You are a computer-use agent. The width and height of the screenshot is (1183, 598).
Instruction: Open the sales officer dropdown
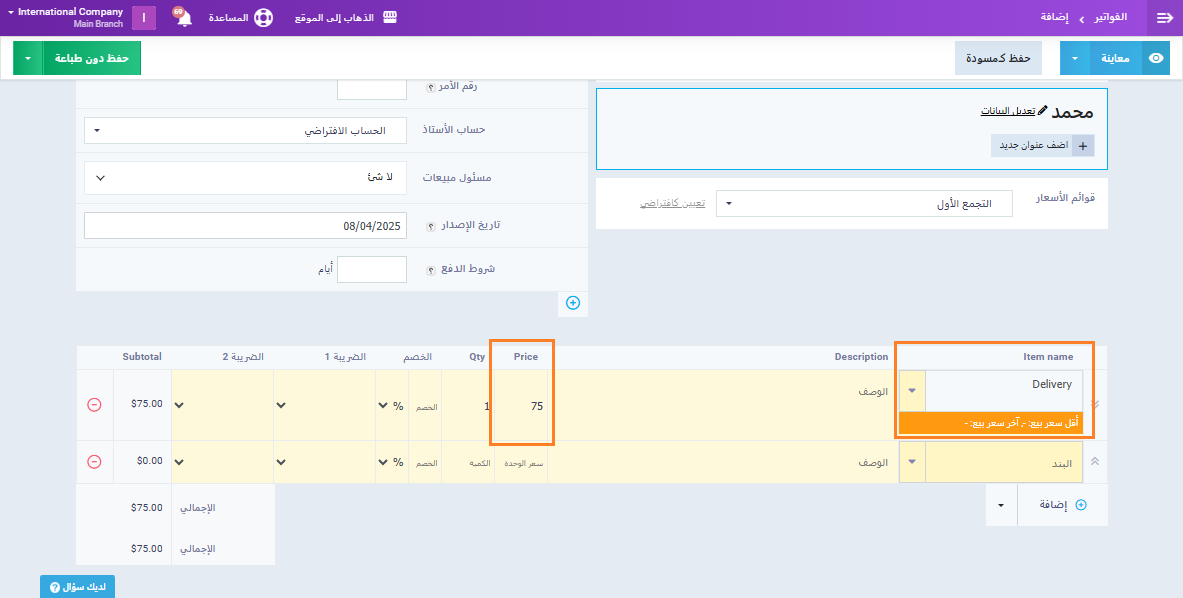click(245, 178)
